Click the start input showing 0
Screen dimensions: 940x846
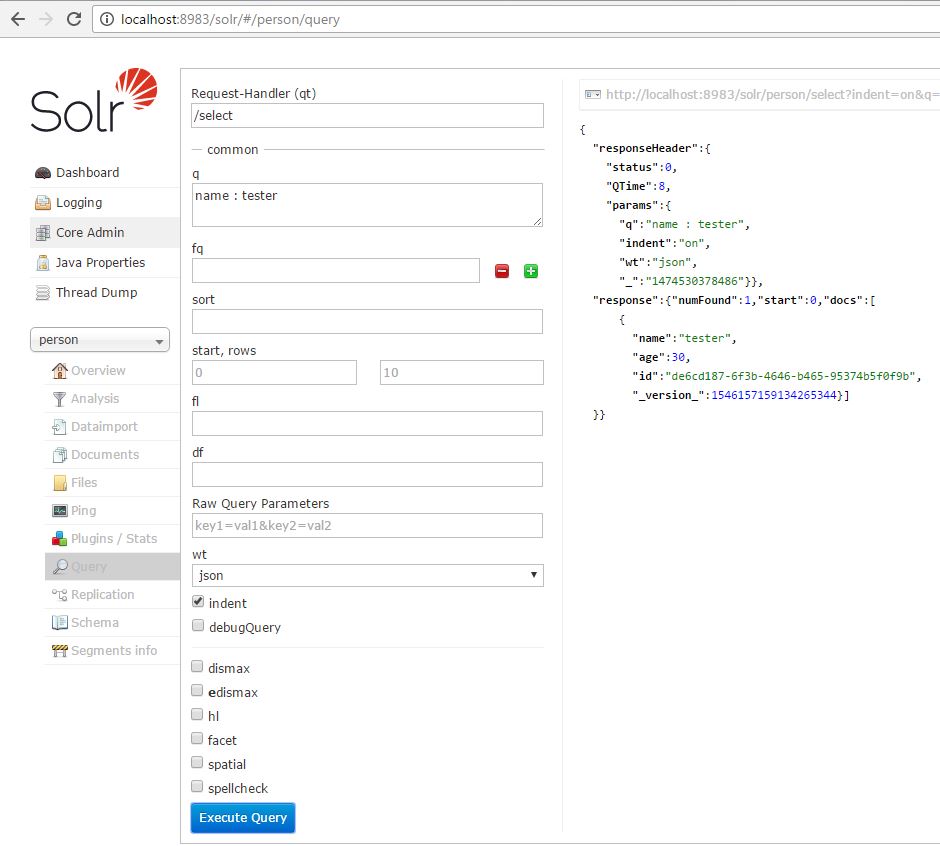[275, 372]
